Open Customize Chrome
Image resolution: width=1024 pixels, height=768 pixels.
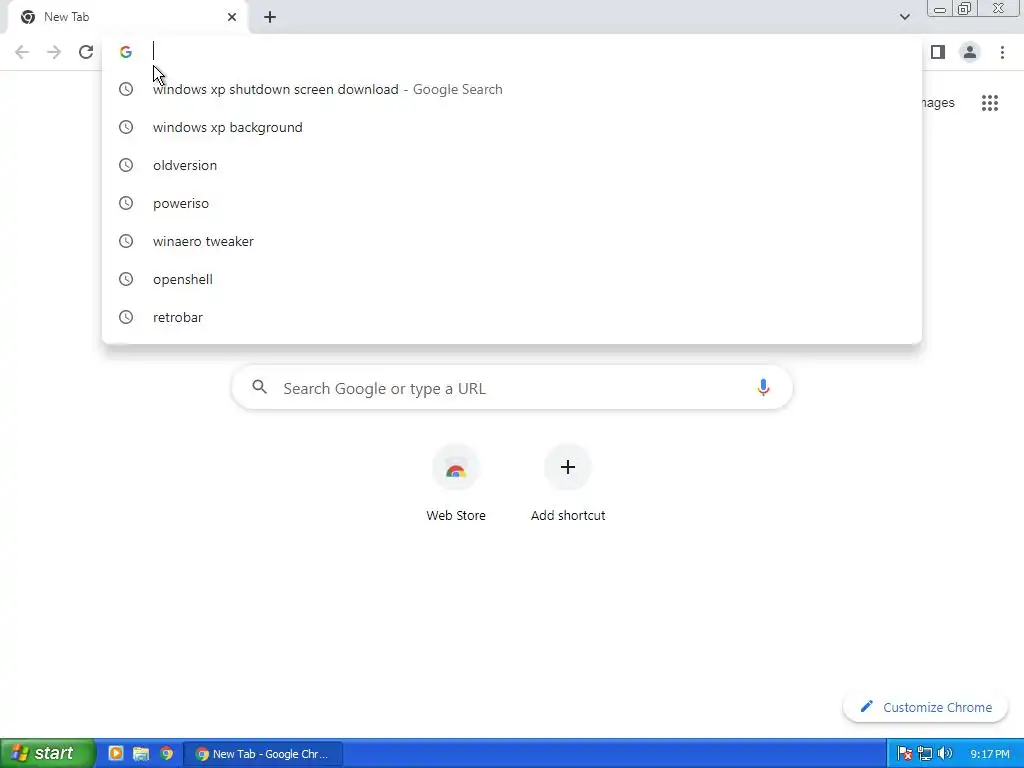[x=925, y=707]
